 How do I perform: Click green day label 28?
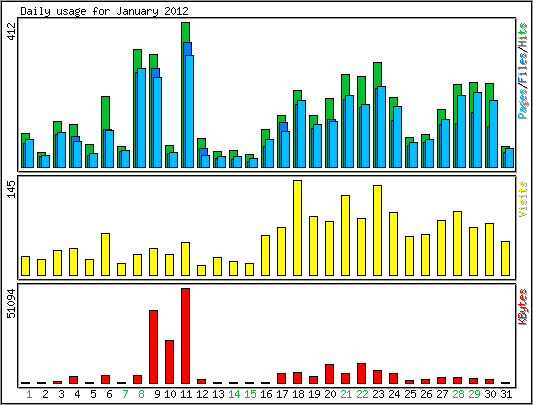[458, 394]
